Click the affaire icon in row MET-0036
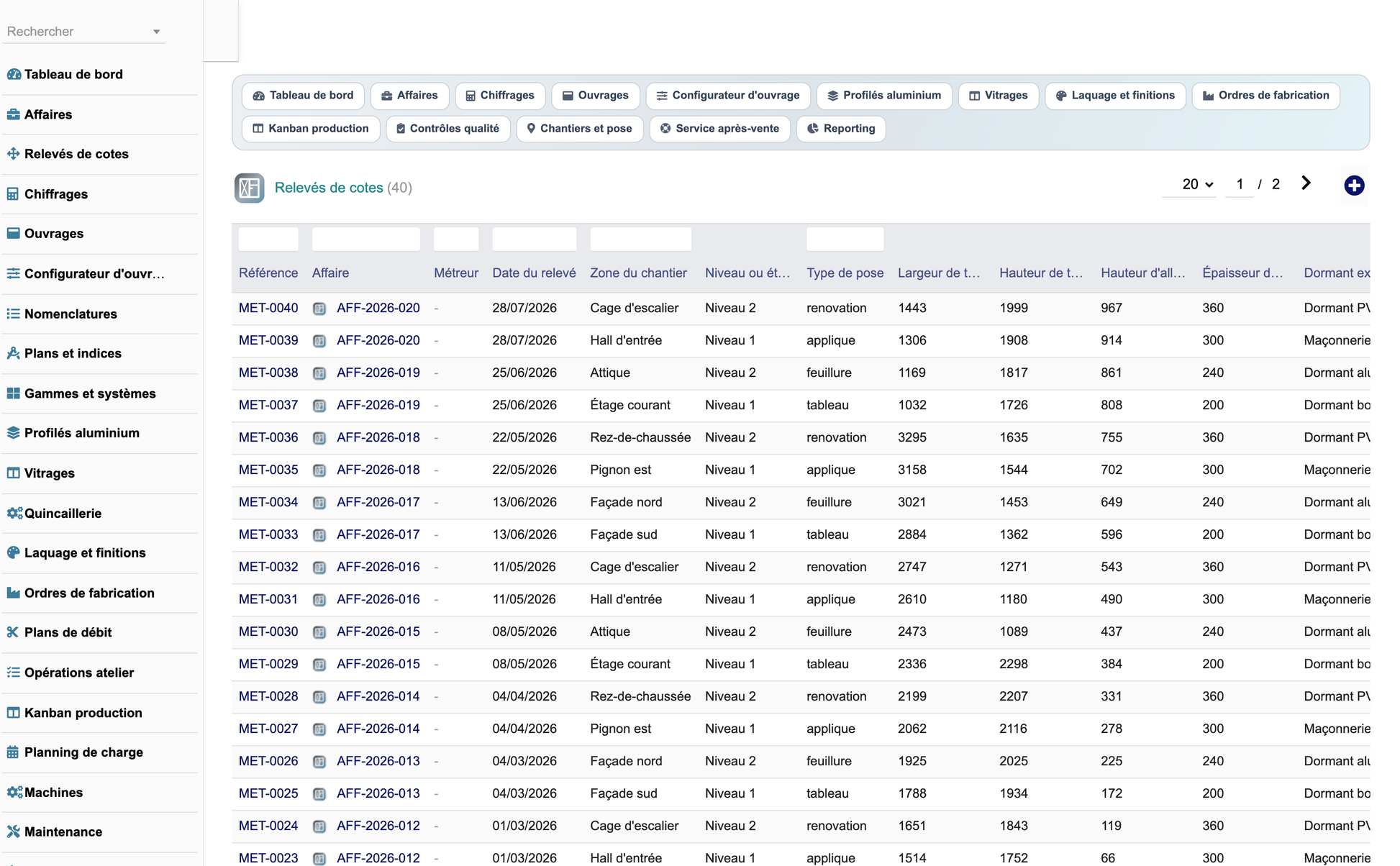The image size is (1400, 866). click(x=319, y=438)
